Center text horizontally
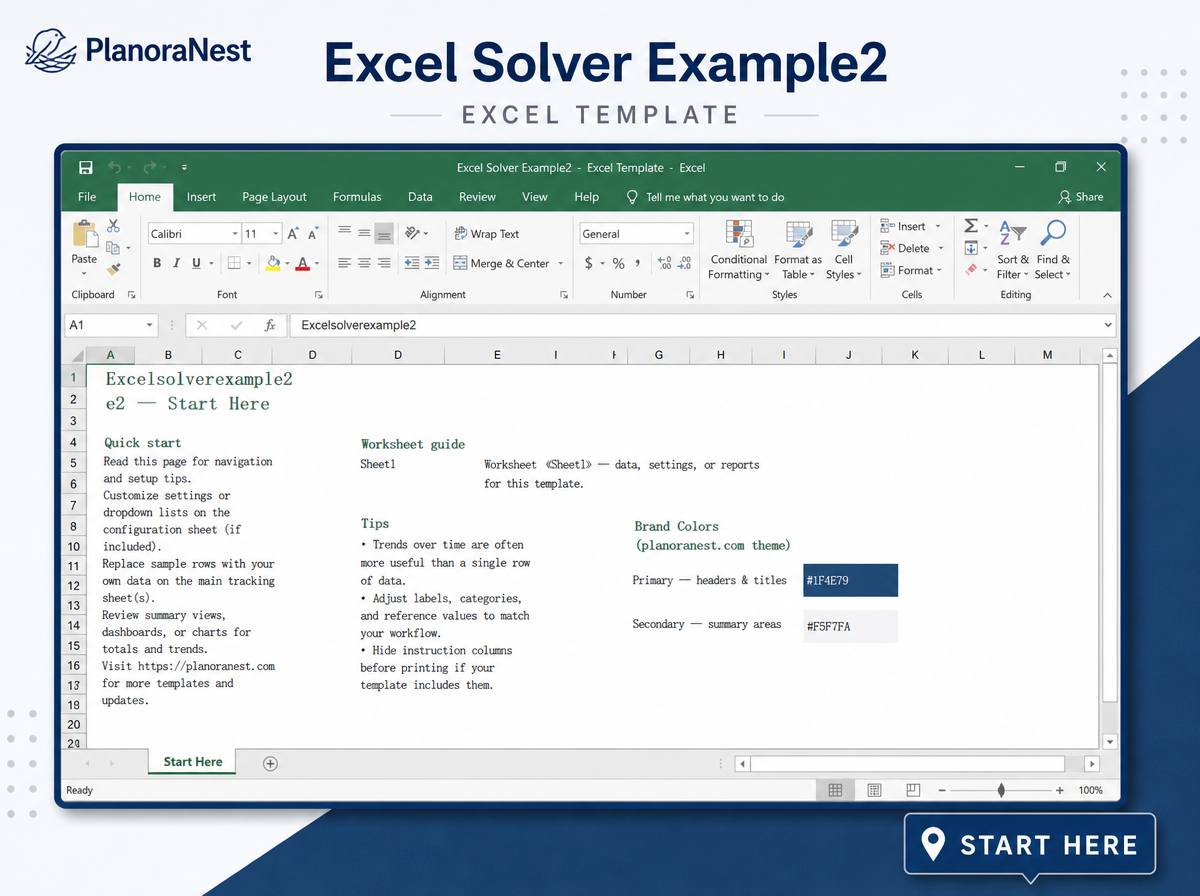 [364, 263]
